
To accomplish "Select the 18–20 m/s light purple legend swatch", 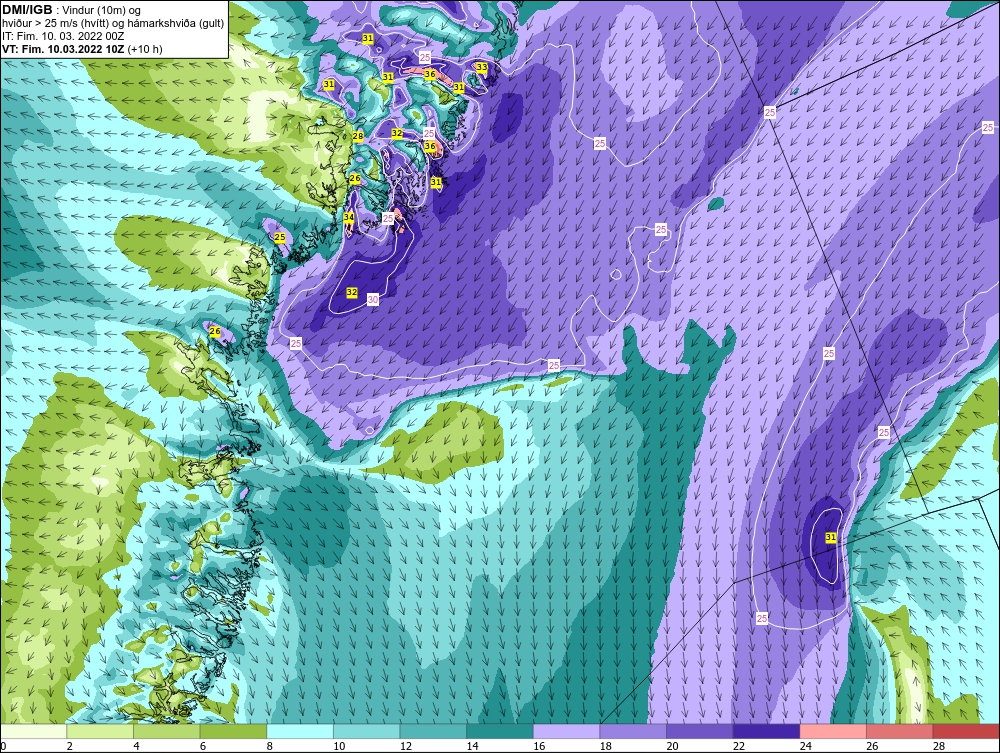I will (633, 731).
